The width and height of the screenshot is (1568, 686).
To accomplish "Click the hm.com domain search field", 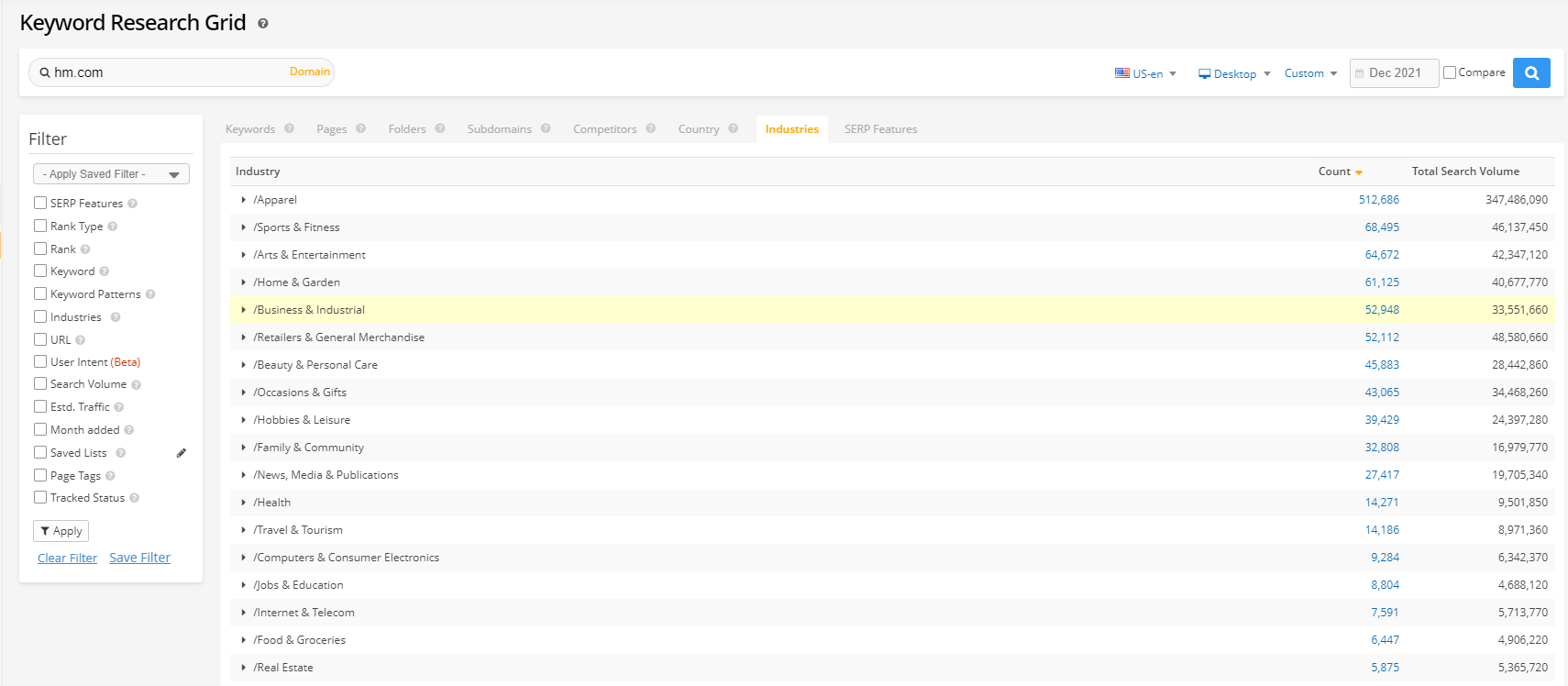I will pyautogui.click(x=165, y=72).
